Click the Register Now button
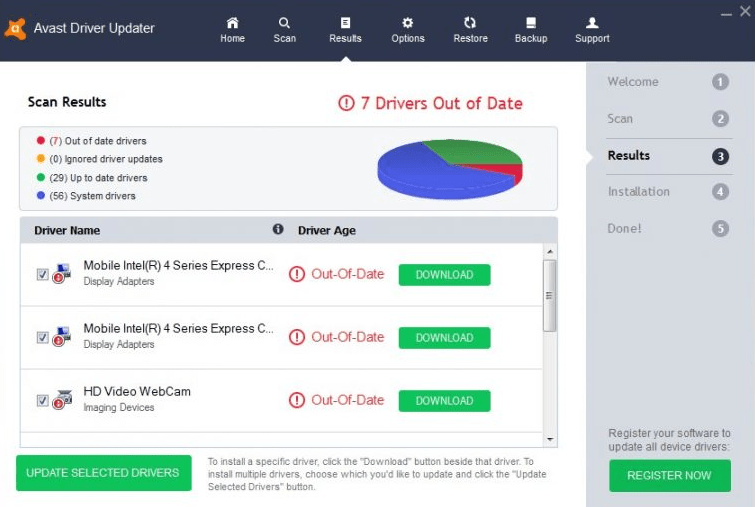 tap(670, 476)
